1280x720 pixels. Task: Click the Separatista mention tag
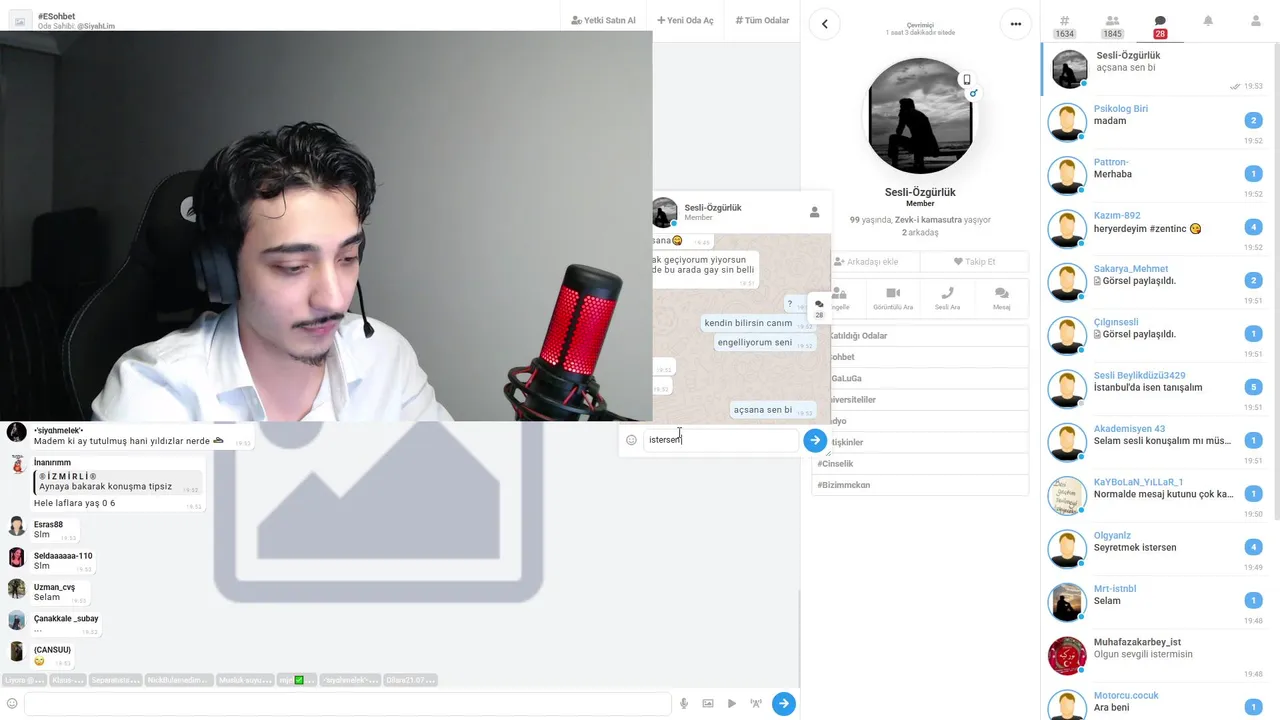[x=115, y=680]
